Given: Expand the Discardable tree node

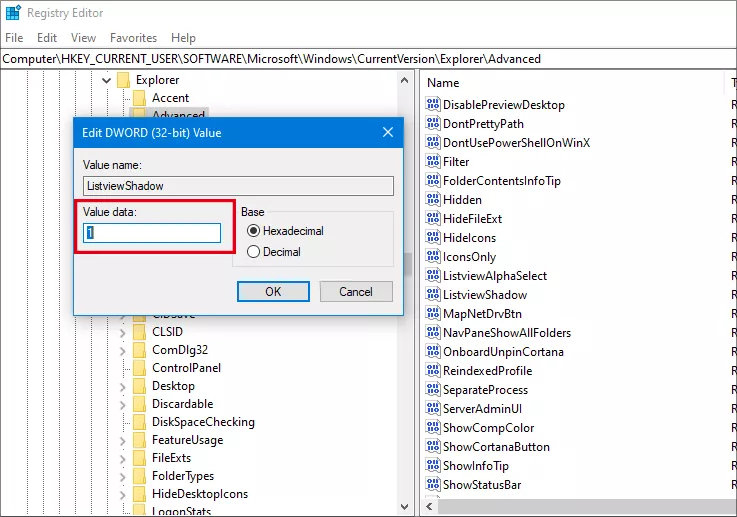Looking at the screenshot, I should coord(122,405).
